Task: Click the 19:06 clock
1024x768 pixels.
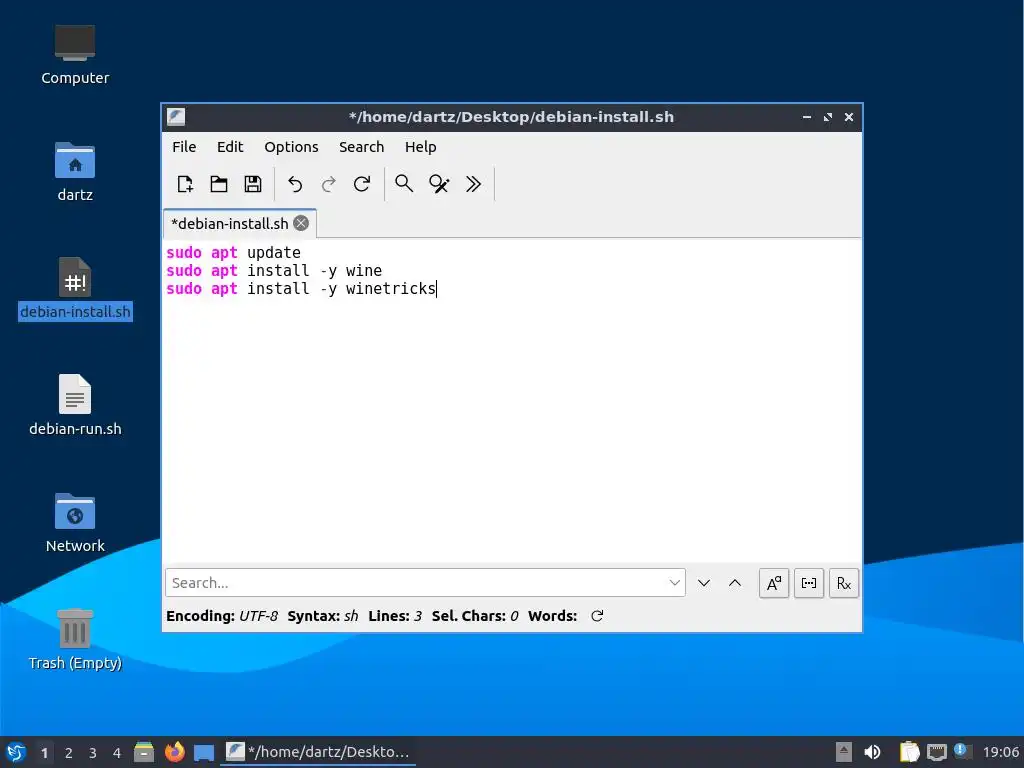Action: (1000, 752)
